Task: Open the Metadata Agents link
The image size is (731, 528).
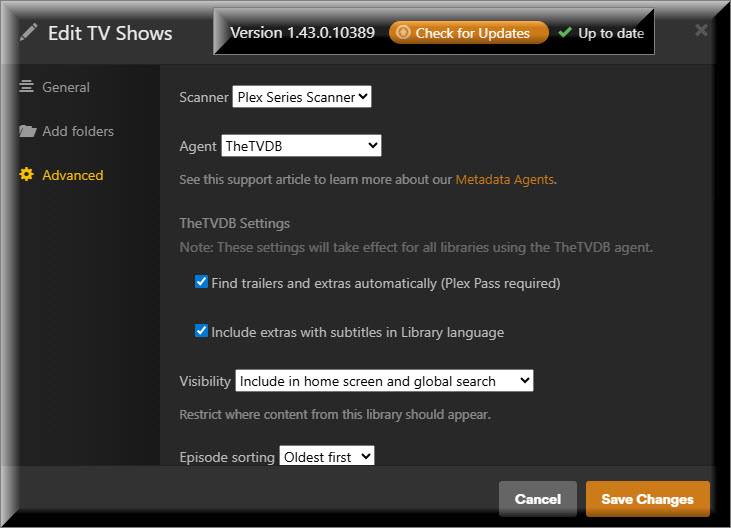Action: pyautogui.click(x=505, y=179)
